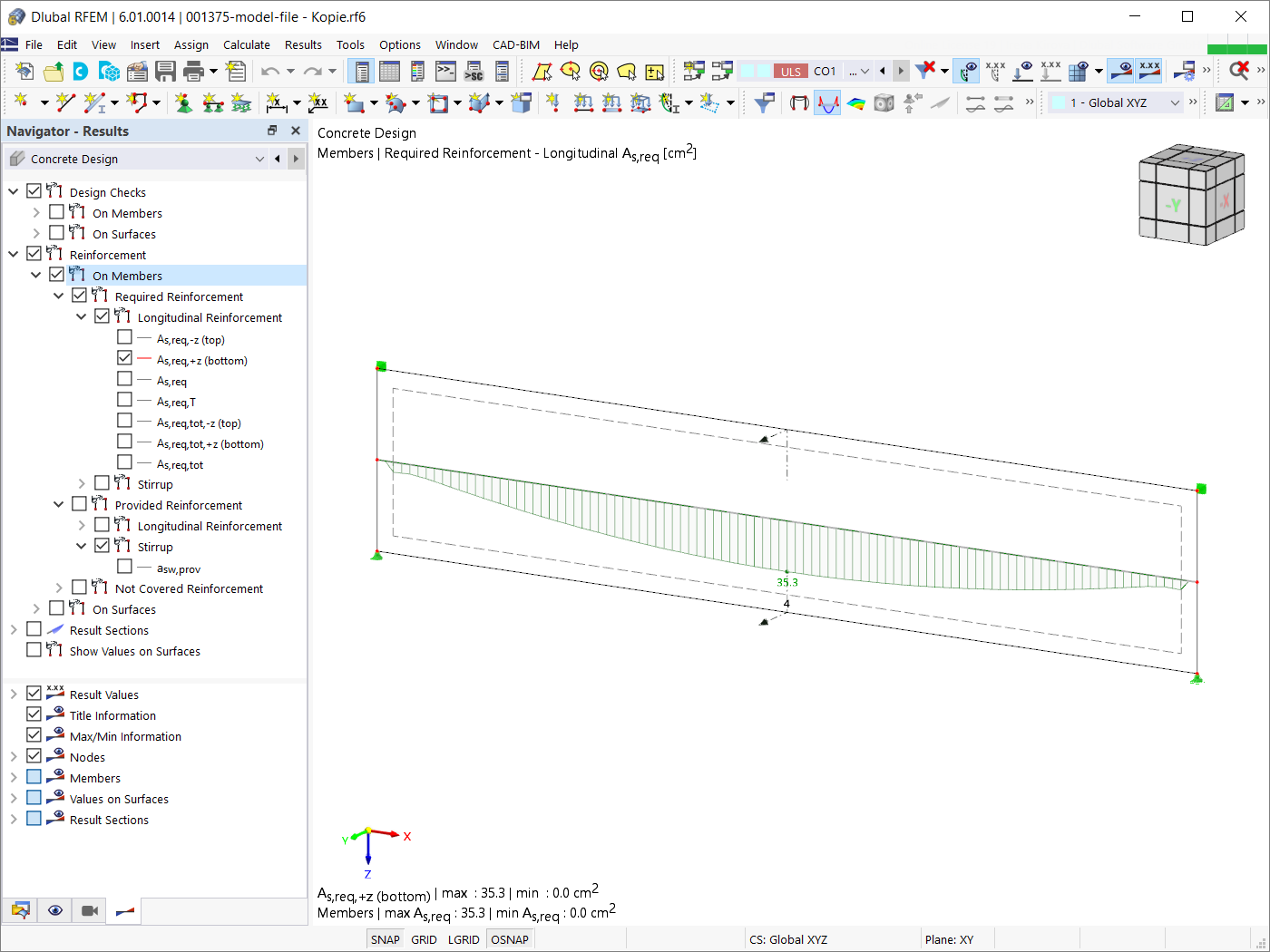Click the Block Manager cube icon
Image resolution: width=1270 pixels, height=952 pixels.
[x=109, y=71]
